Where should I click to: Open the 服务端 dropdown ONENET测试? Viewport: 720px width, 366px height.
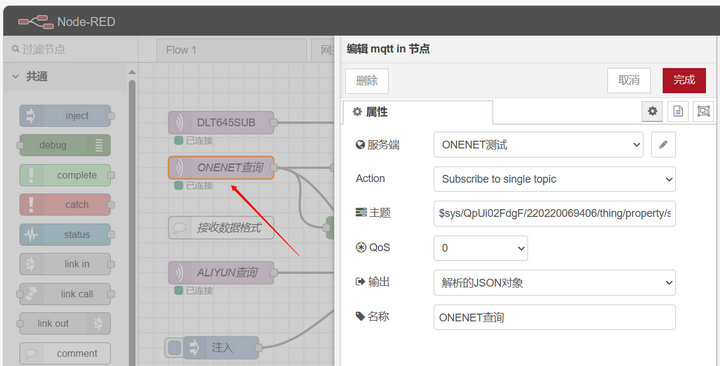pyautogui.click(x=538, y=145)
